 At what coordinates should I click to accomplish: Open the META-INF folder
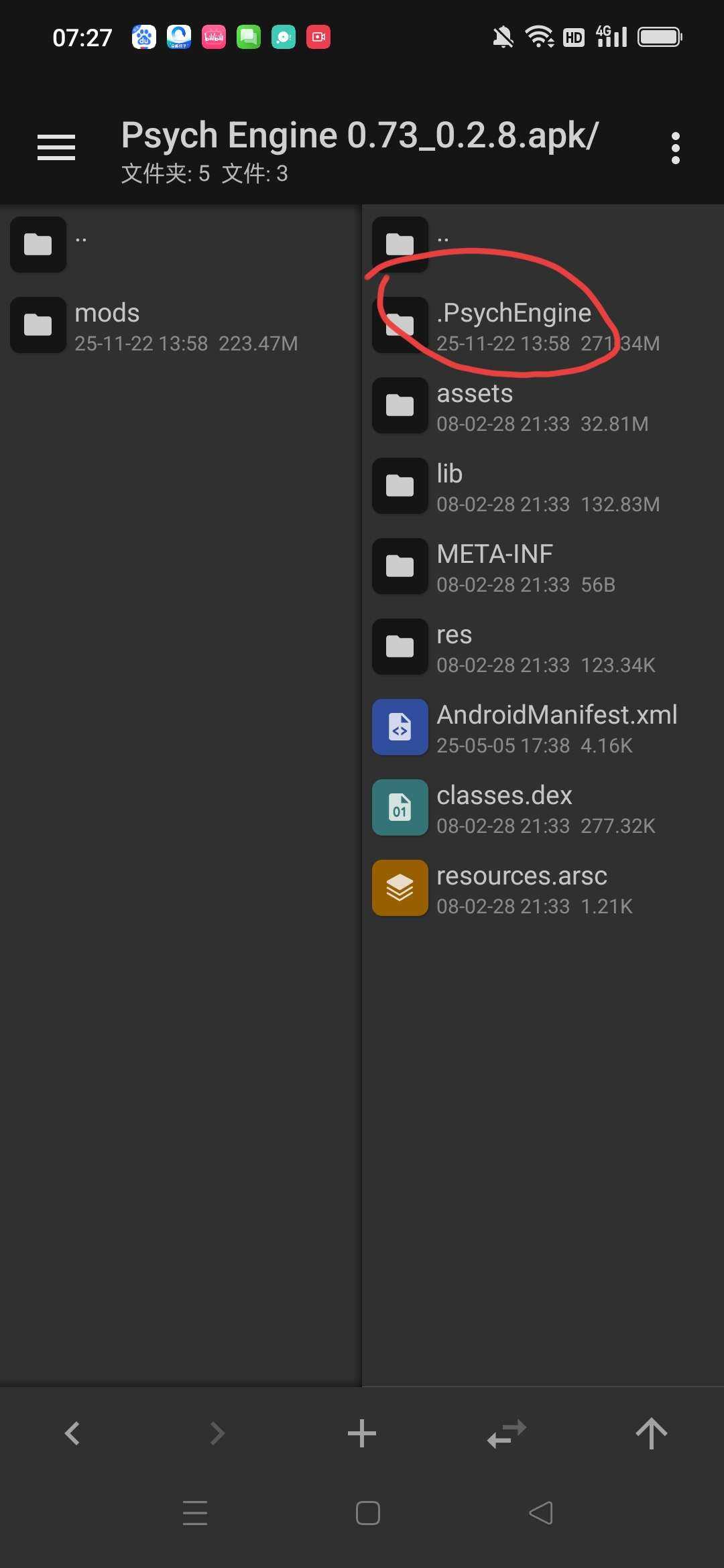[495, 567]
